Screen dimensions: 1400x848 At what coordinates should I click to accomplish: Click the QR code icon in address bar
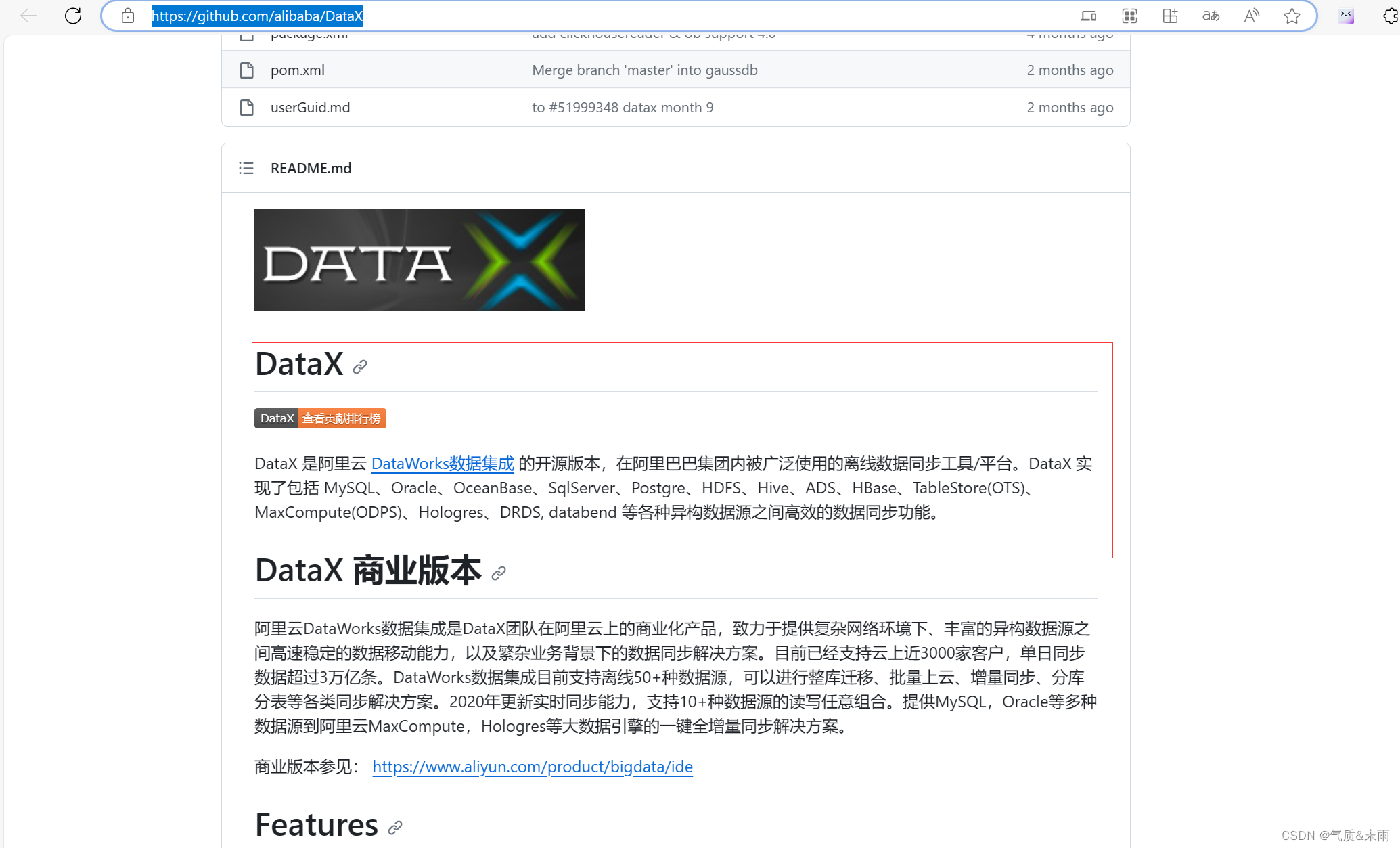click(1129, 16)
